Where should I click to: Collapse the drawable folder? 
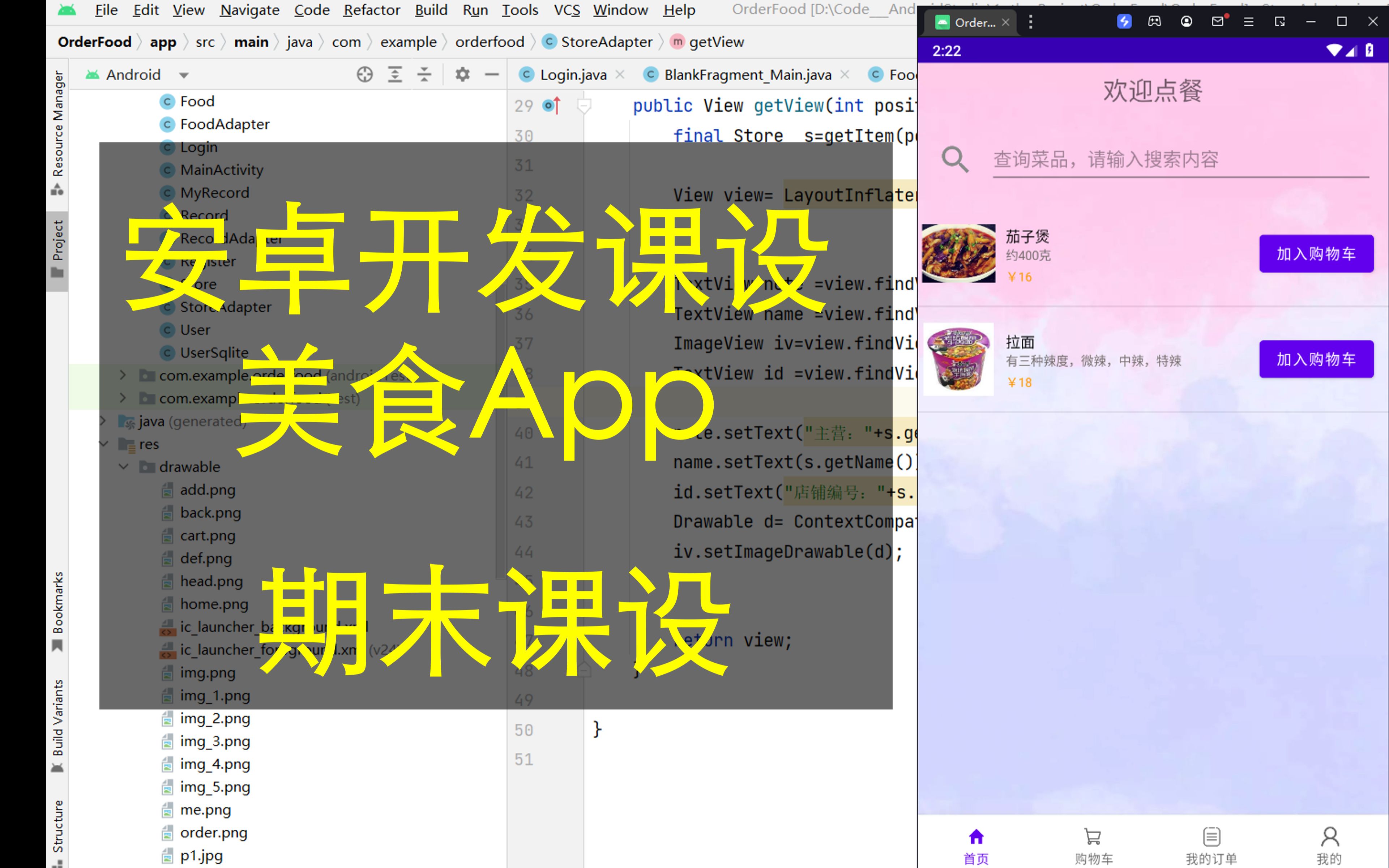click(x=123, y=467)
